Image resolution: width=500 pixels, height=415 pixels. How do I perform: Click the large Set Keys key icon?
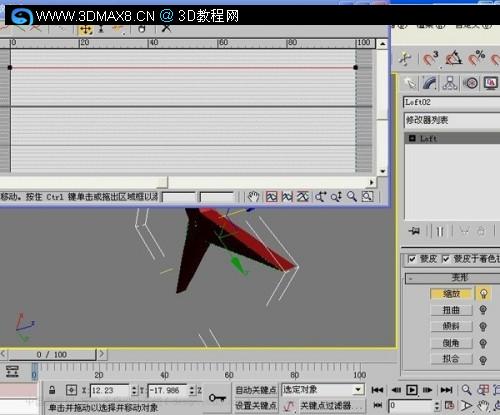(x=217, y=398)
